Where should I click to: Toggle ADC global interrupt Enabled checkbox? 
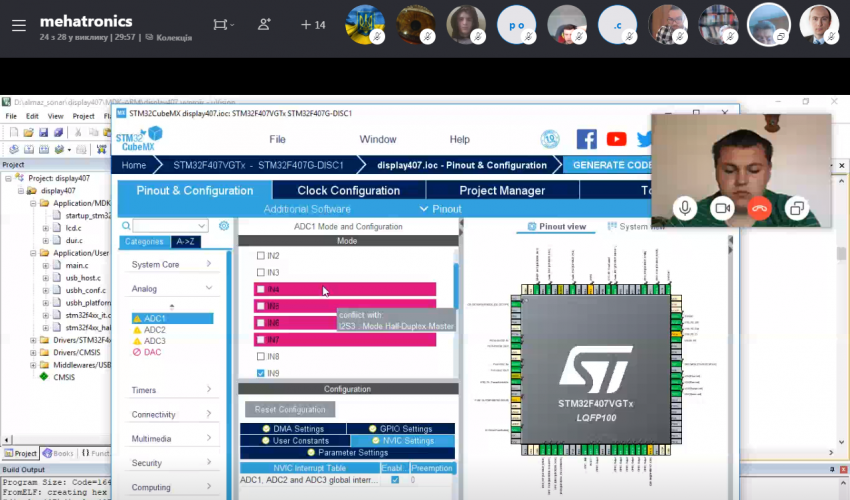pos(395,480)
